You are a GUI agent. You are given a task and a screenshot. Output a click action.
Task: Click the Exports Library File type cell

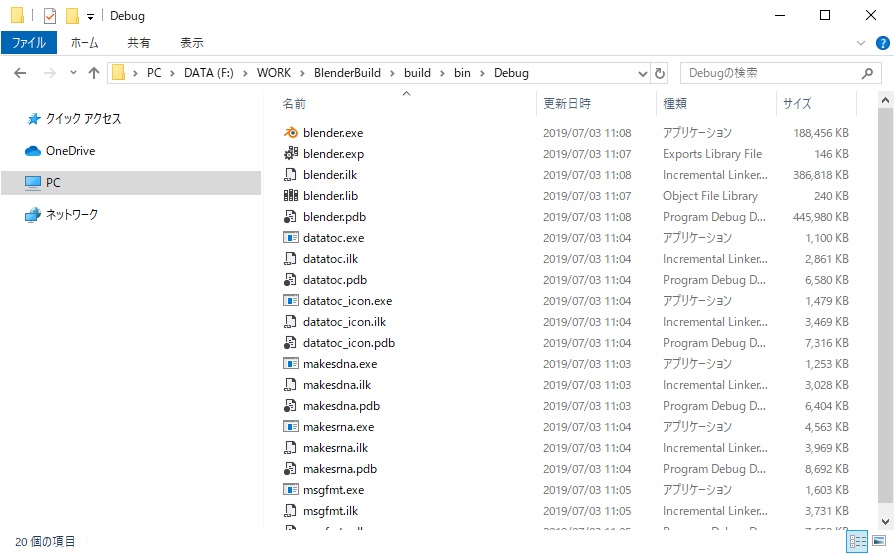(x=712, y=153)
